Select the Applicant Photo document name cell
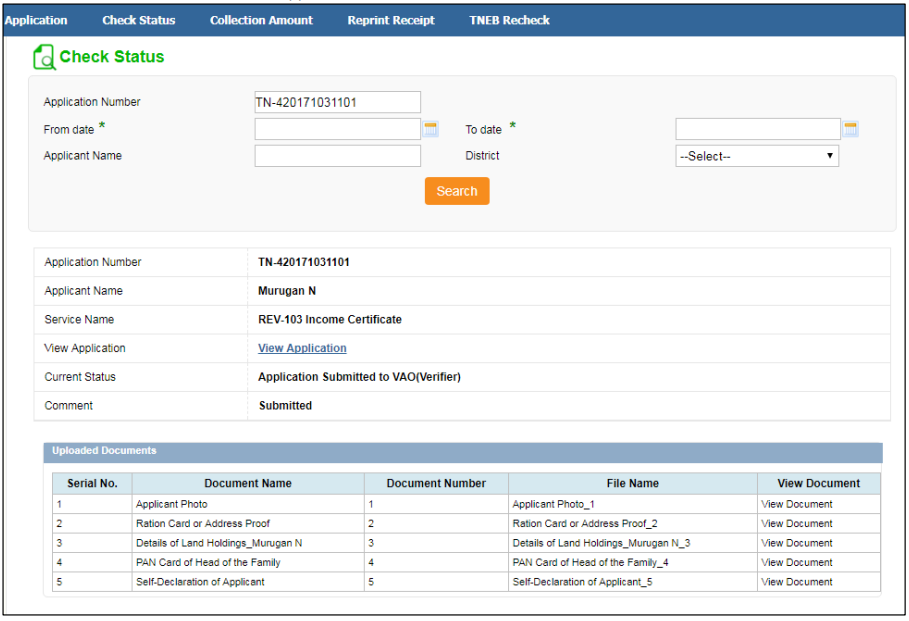 tap(248, 504)
